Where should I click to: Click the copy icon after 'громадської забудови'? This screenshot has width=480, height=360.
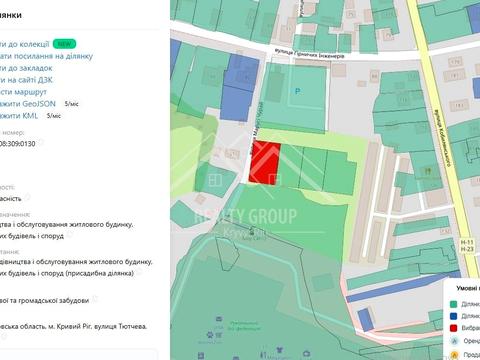tap(95, 299)
